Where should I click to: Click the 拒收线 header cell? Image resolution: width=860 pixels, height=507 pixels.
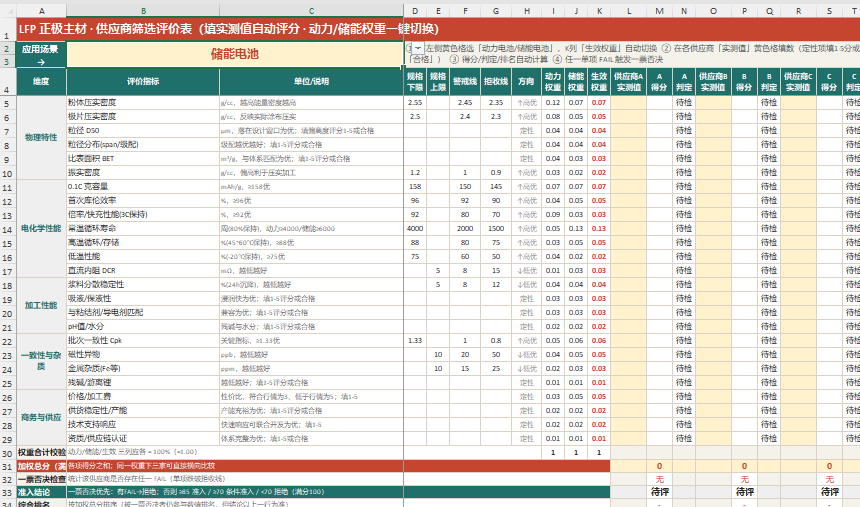tap(496, 82)
